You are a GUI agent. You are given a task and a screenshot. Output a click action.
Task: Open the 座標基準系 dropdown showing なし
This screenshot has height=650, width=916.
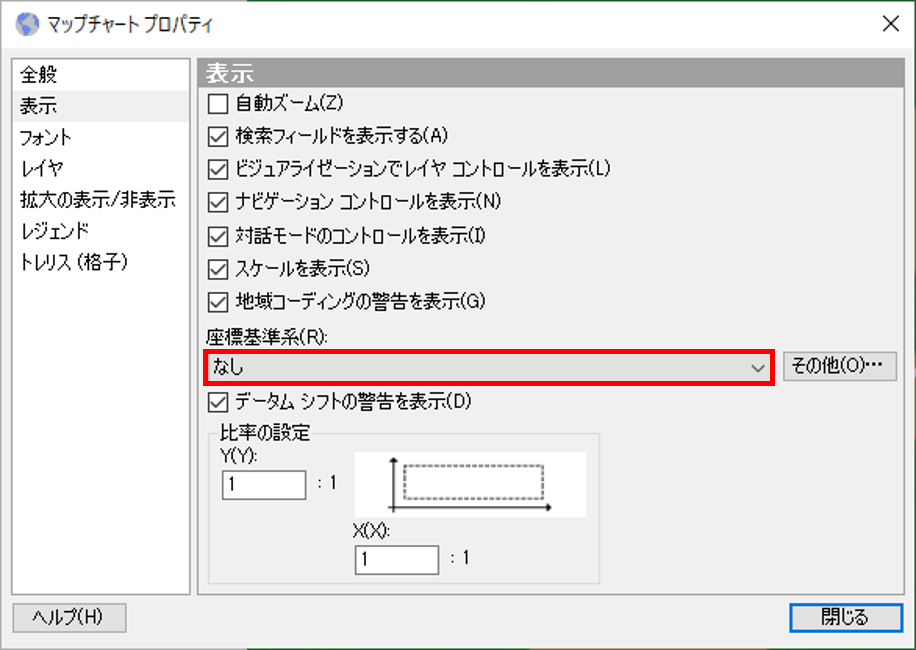point(489,367)
